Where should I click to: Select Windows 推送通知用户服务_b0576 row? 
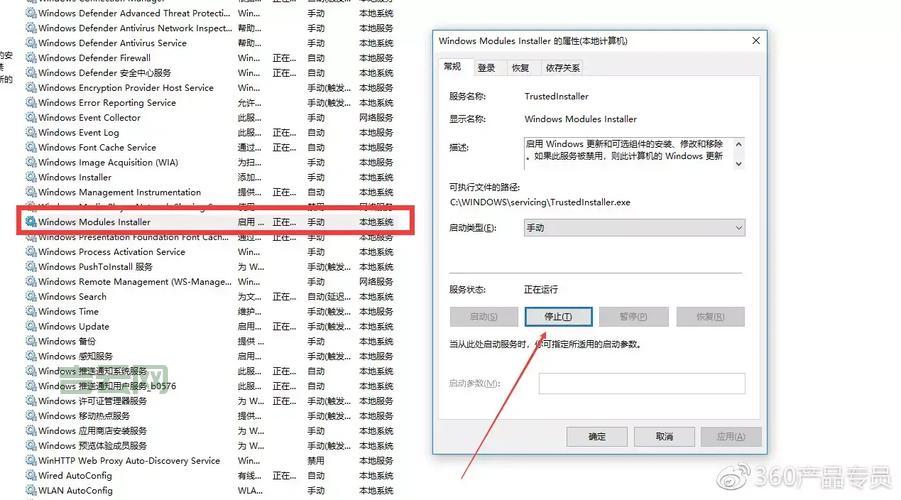210,386
